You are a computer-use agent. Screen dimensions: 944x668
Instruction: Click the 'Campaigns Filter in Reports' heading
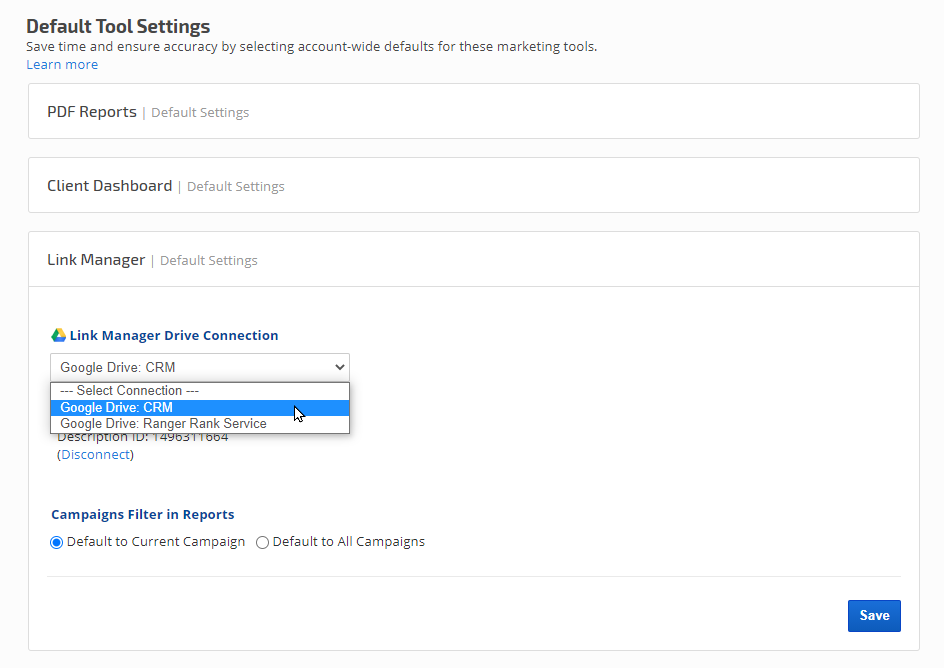(x=142, y=514)
